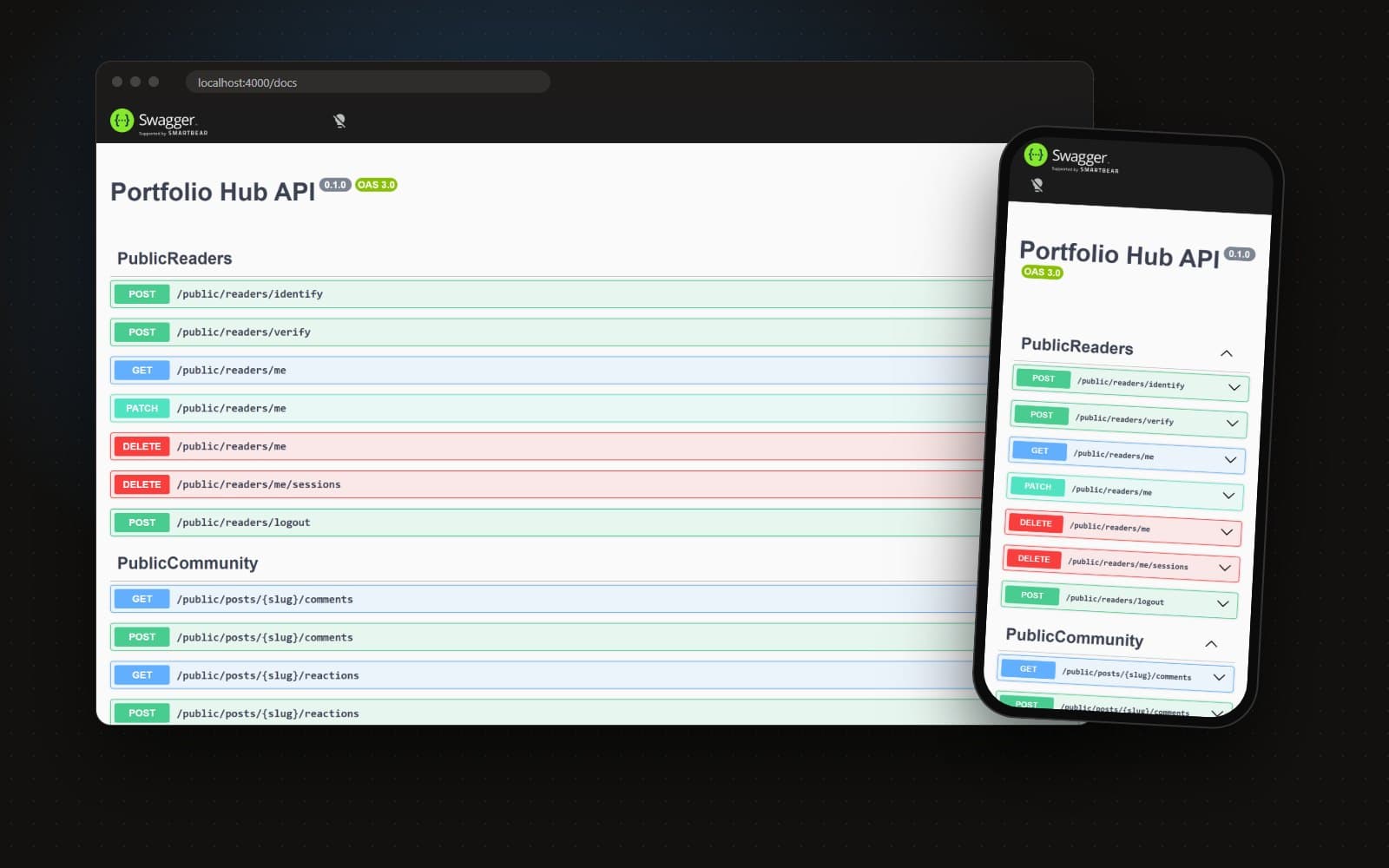This screenshot has height=868, width=1389.
Task: Open DELETE /public/readers/me/sessions in desktop view
Action: [x=546, y=485]
